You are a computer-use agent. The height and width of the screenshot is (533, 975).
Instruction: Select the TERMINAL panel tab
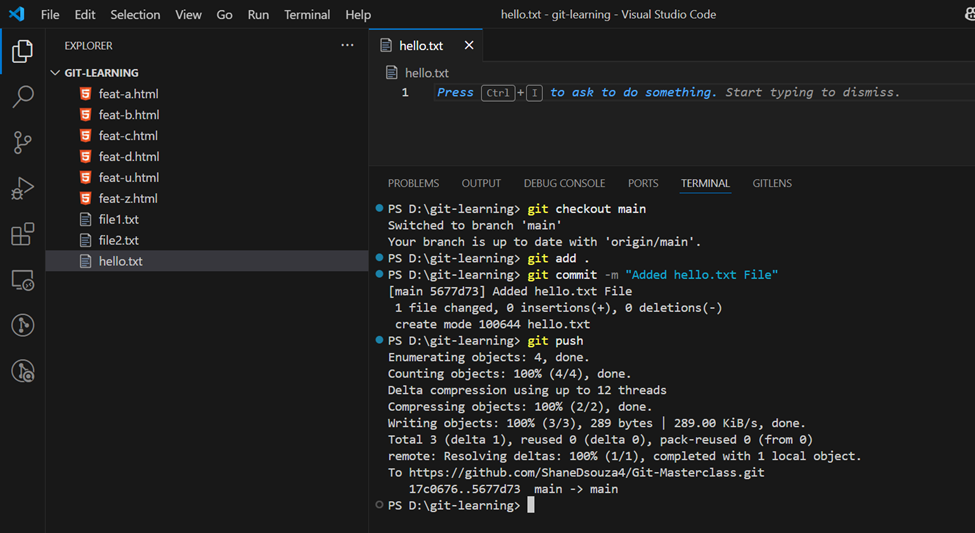pos(705,183)
